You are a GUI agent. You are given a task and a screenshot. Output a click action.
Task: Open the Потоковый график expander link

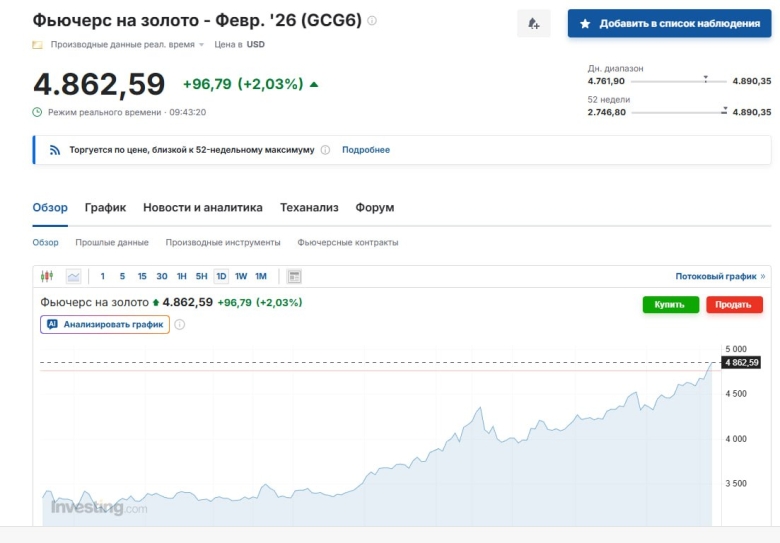(720, 276)
